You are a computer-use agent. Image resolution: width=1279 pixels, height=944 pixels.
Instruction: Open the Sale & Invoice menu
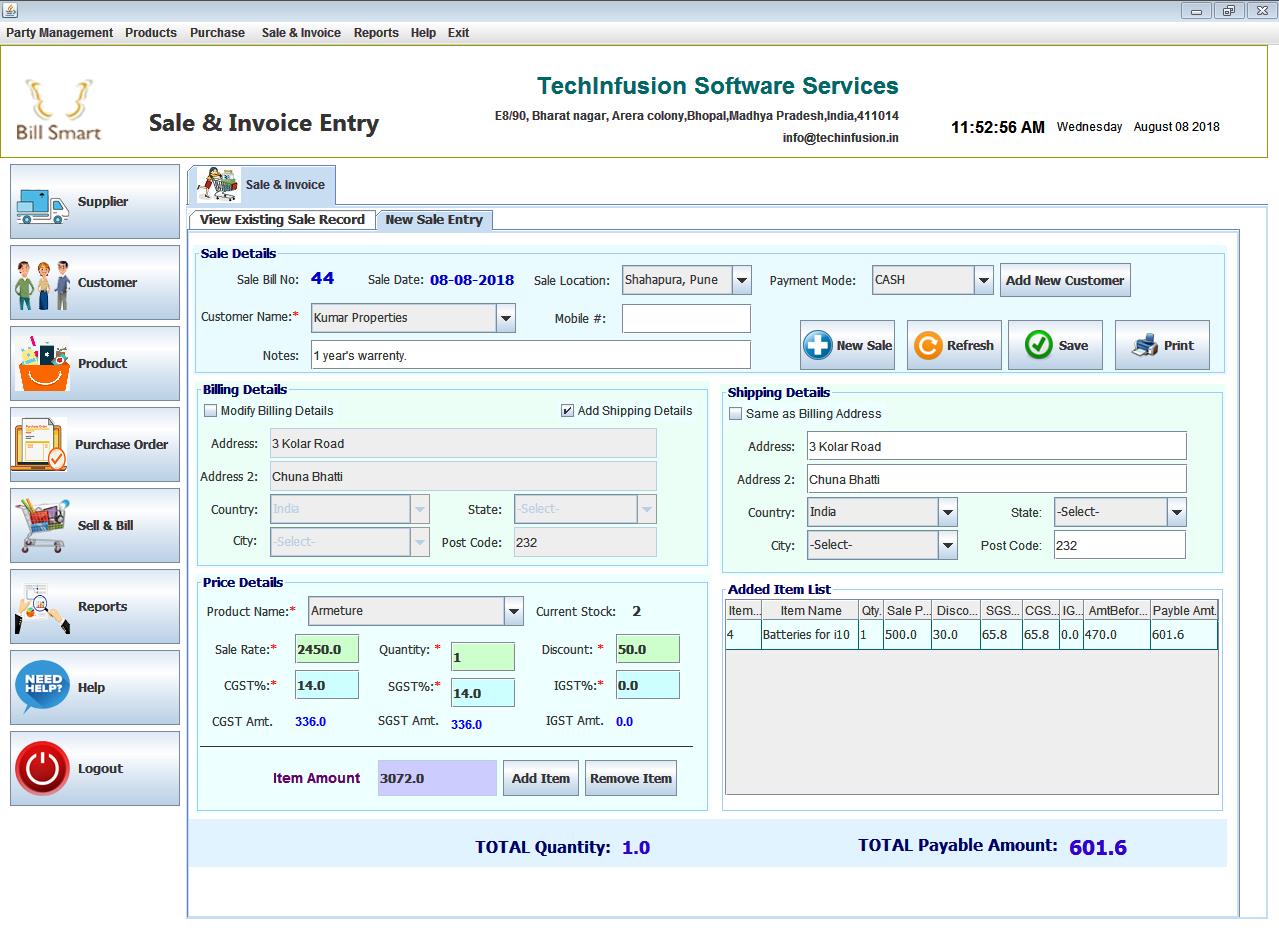(301, 33)
